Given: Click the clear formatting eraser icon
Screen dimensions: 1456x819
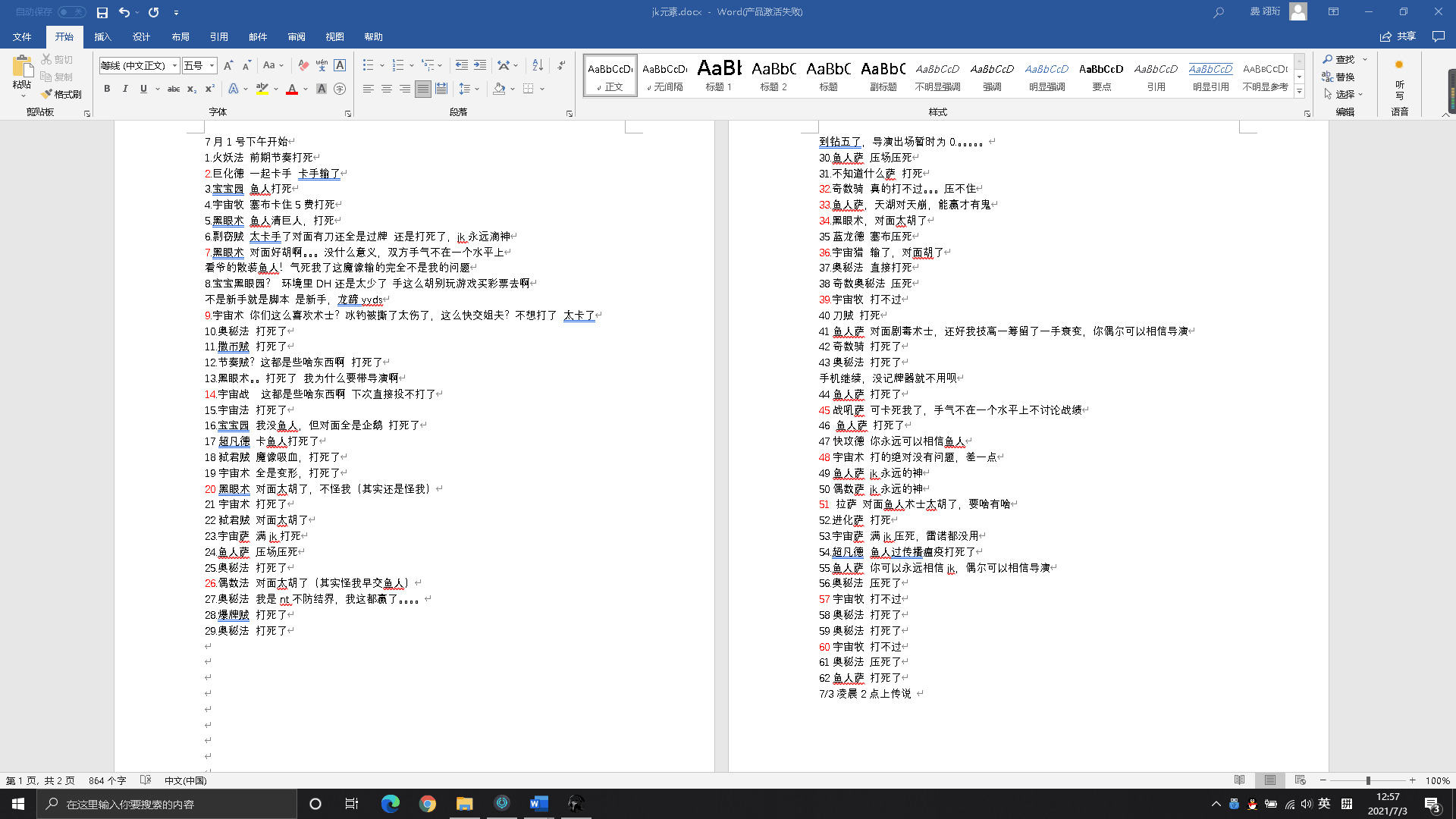Looking at the screenshot, I should click(303, 65).
